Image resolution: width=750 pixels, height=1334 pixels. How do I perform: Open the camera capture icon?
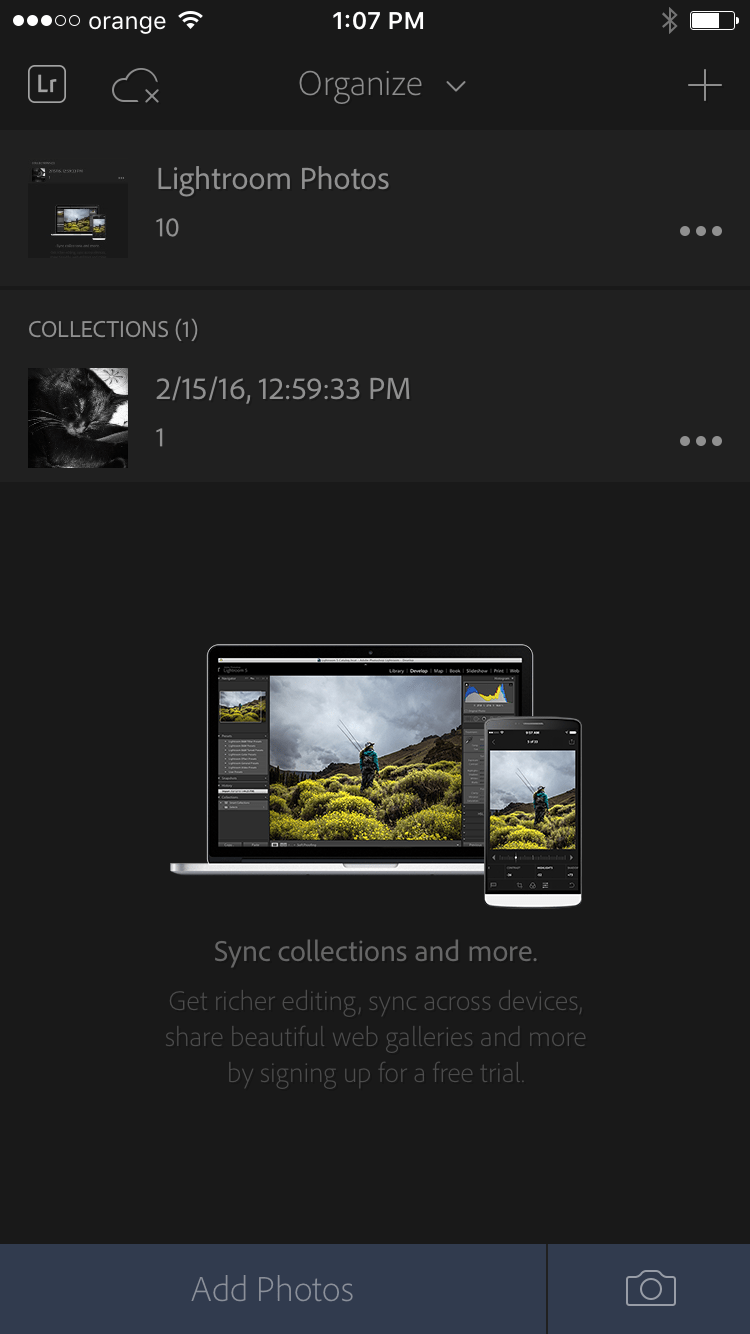pyautogui.click(x=651, y=1288)
